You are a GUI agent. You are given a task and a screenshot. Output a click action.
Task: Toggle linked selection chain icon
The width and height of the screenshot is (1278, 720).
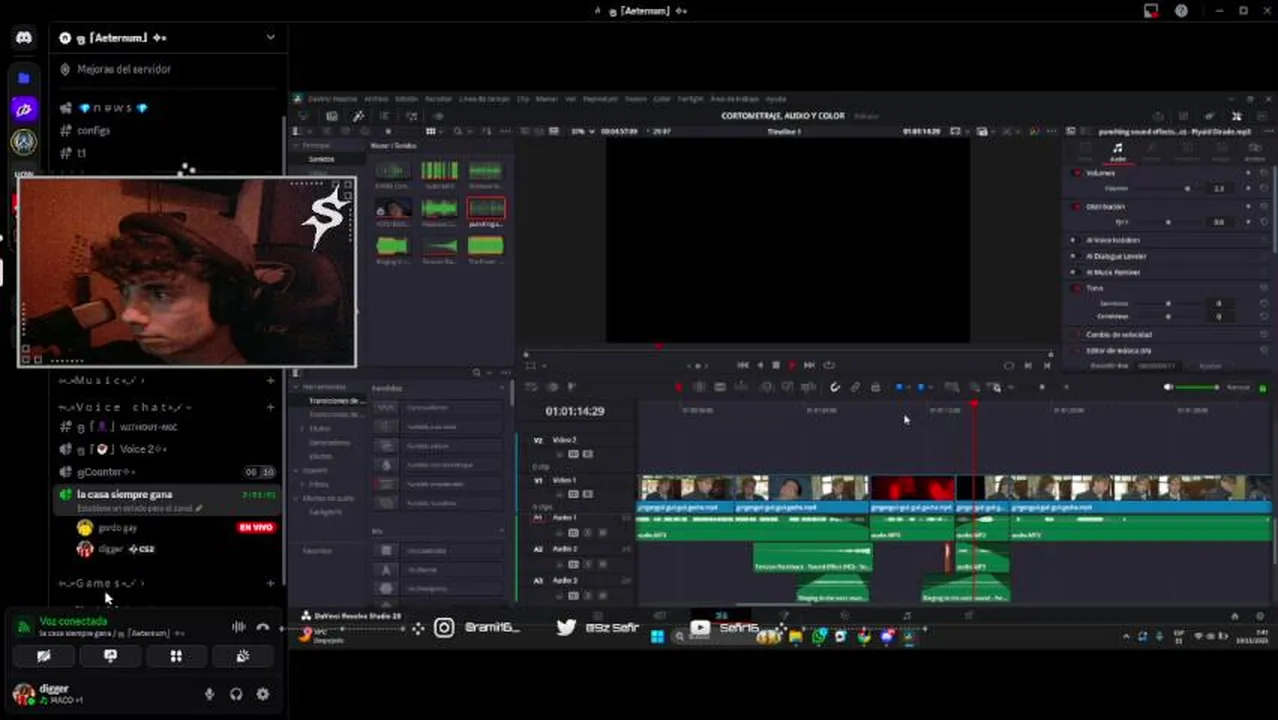855,388
